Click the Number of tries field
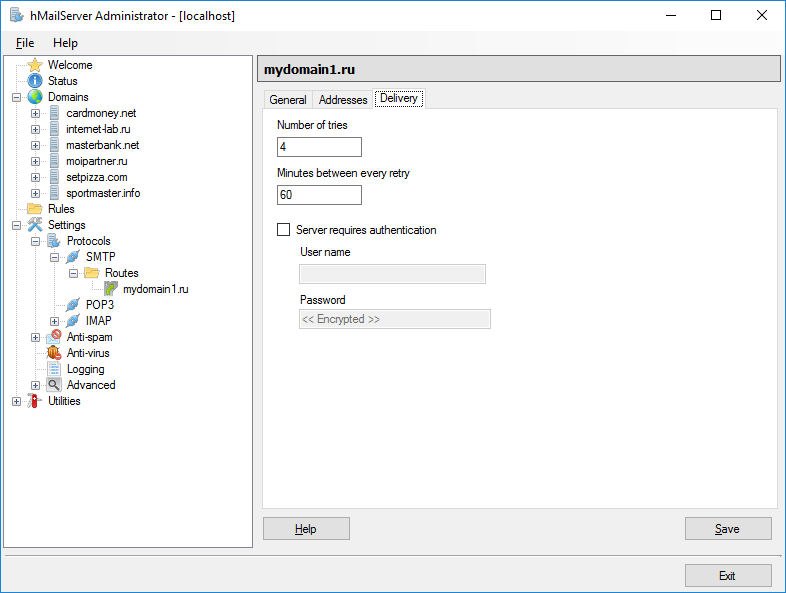The height and width of the screenshot is (593, 786). click(x=319, y=147)
